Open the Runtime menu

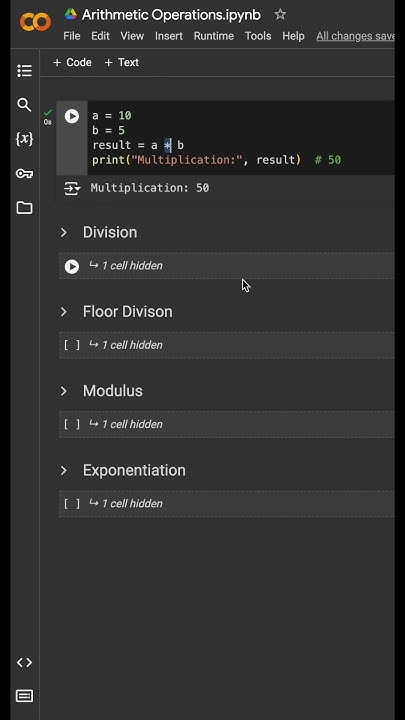[214, 36]
